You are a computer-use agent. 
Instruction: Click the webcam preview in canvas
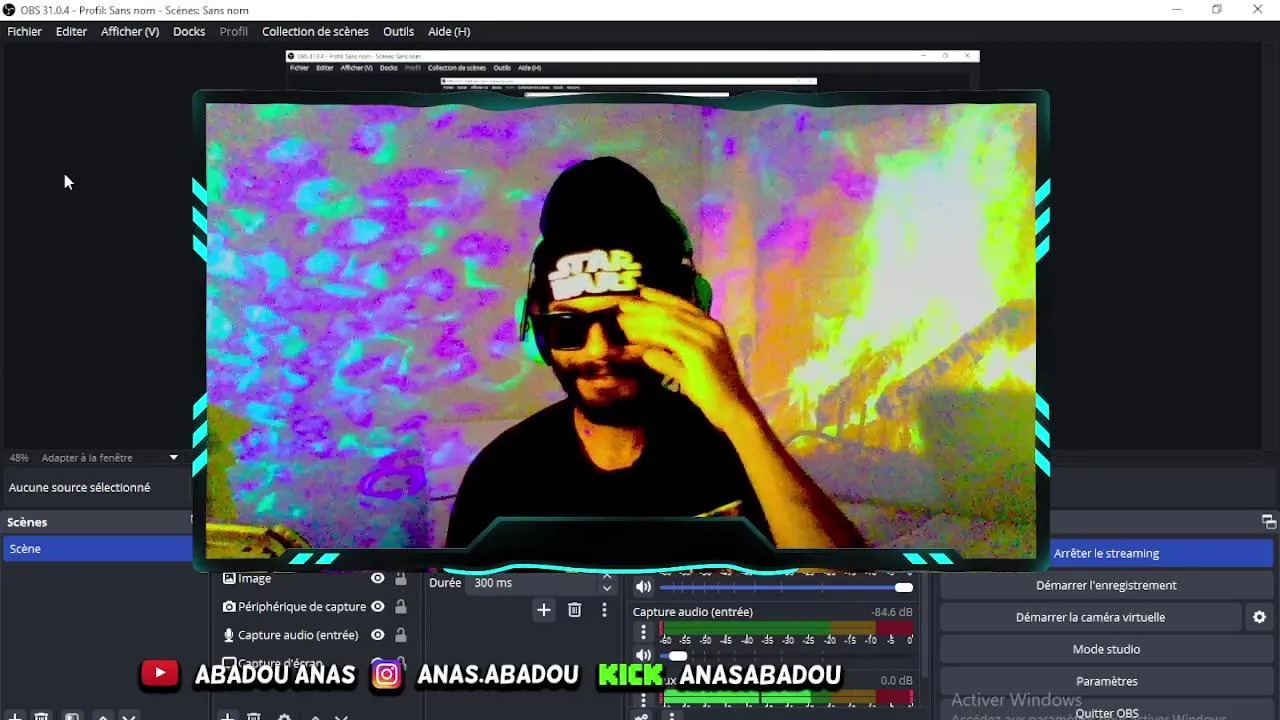coord(621,330)
